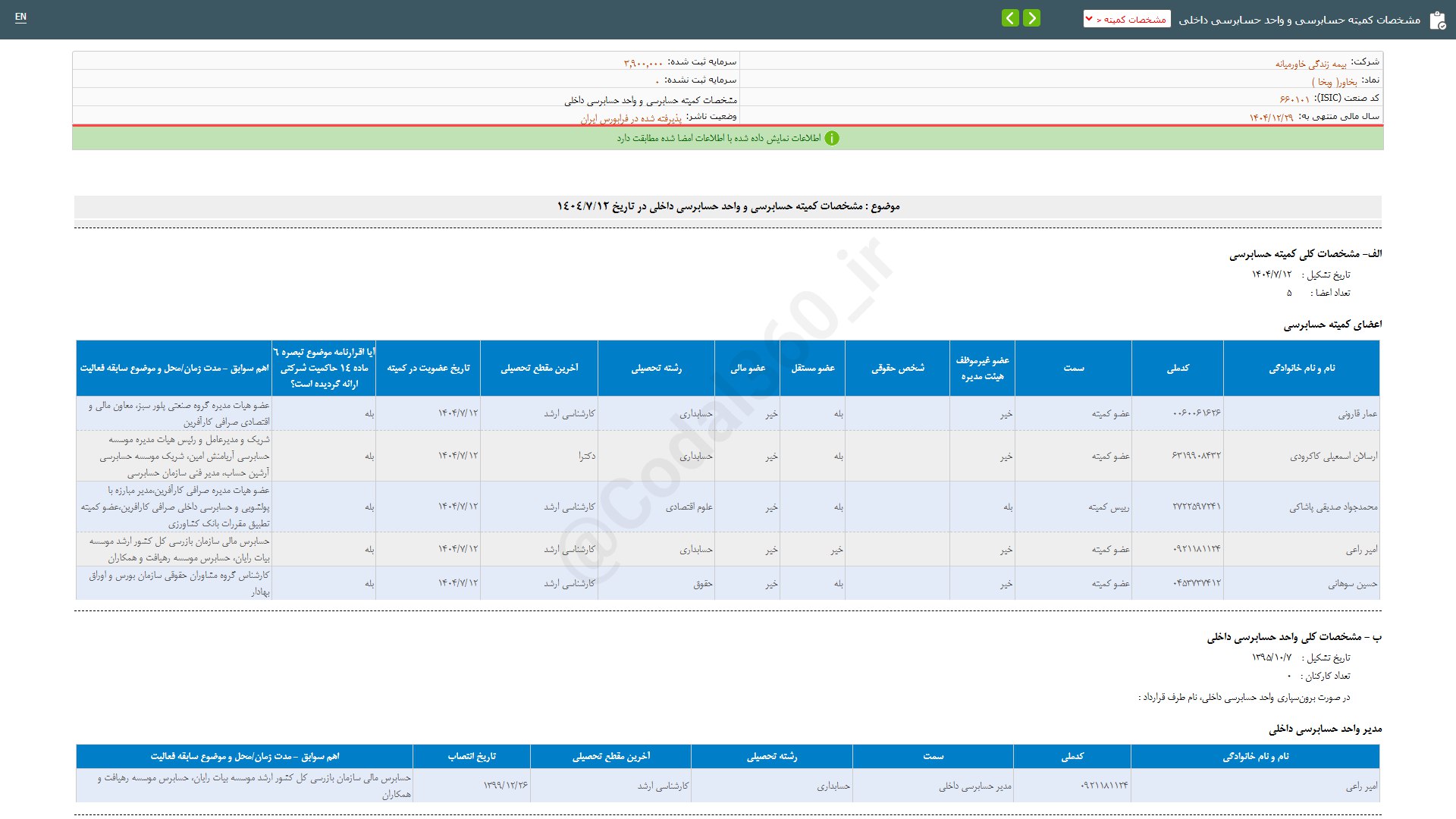Click the clipboard checkmark icon in header
Screen dimensions: 1456x819
pyautogui.click(x=1437, y=20)
